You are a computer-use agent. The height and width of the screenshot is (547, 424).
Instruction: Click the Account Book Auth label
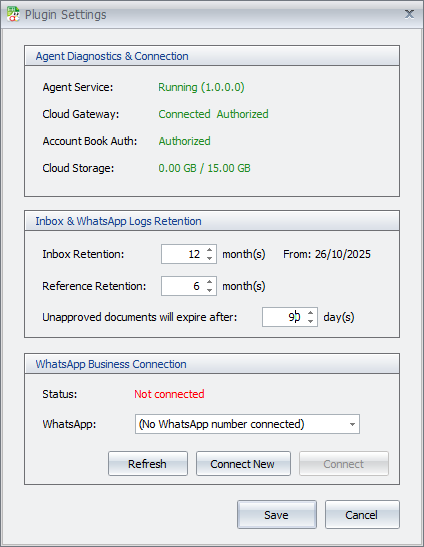click(90, 141)
